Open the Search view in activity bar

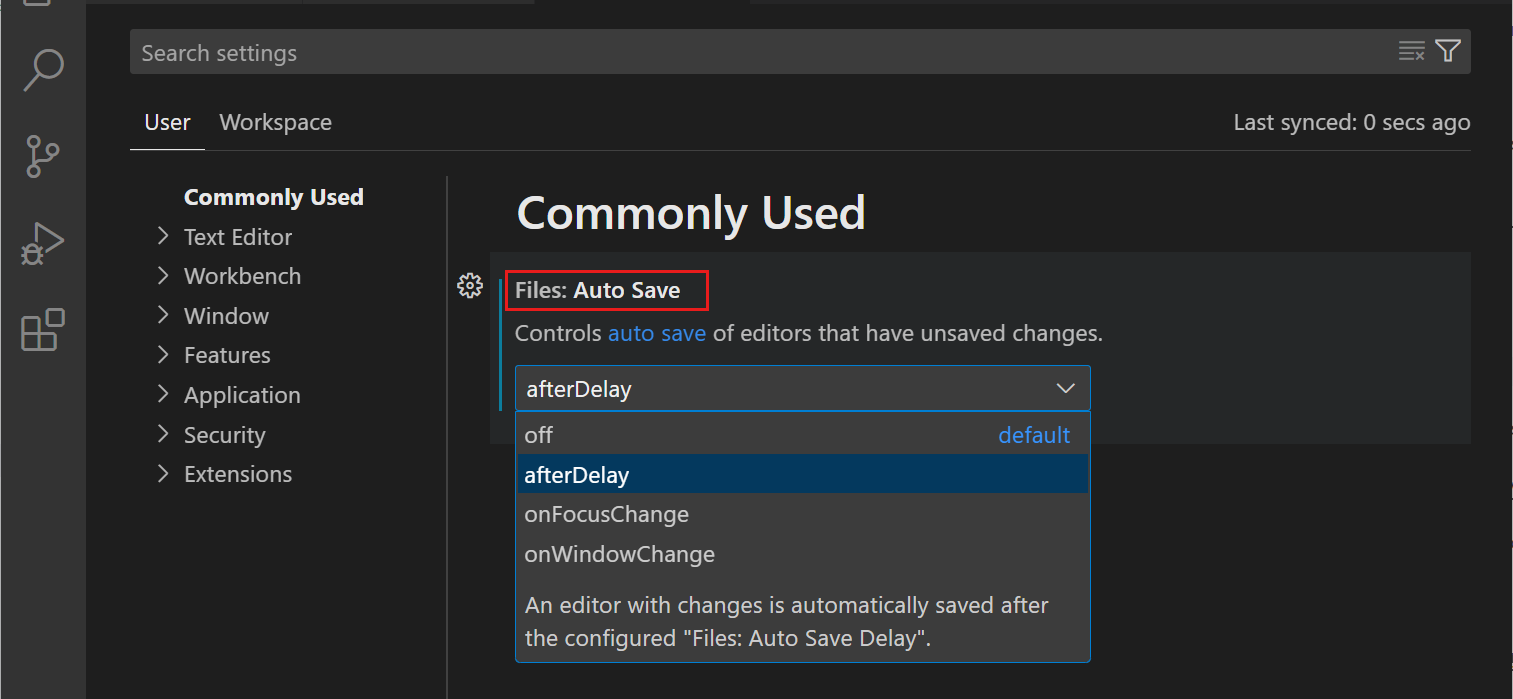click(43, 70)
